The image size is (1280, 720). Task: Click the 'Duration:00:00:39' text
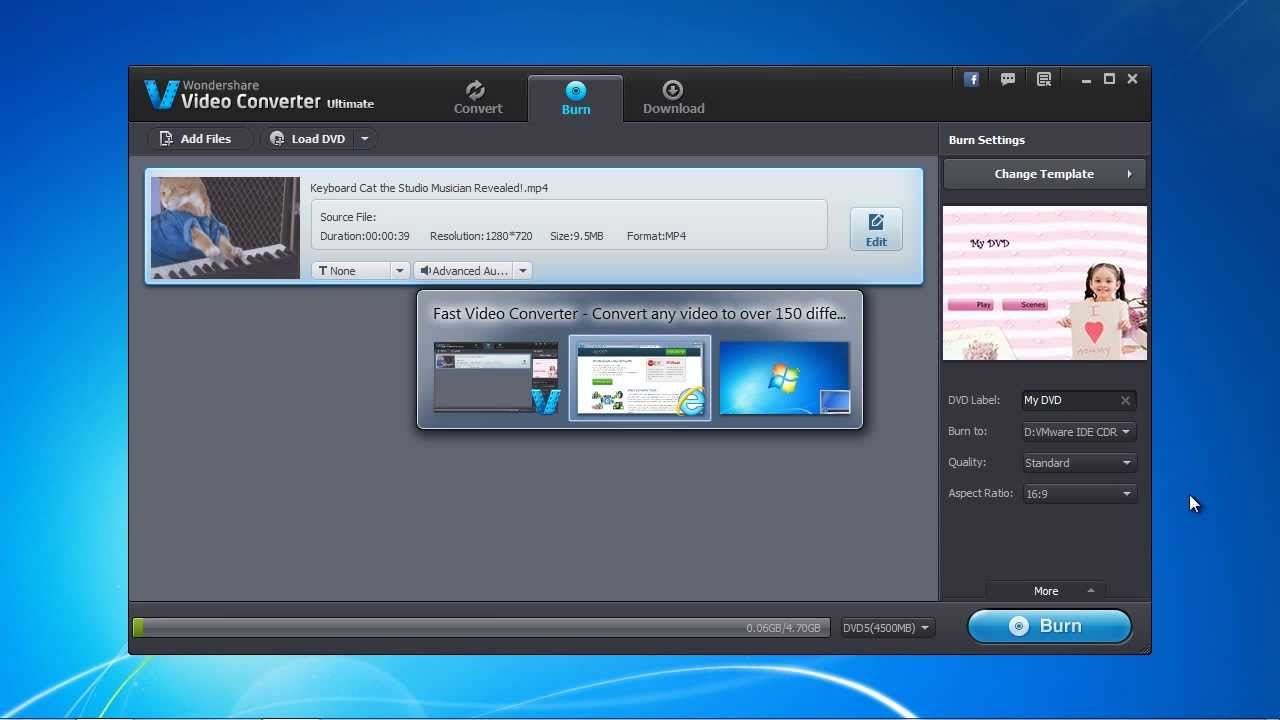365,236
